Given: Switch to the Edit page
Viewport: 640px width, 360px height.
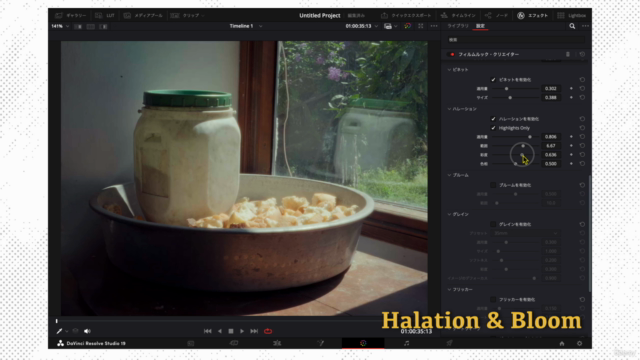Looking at the screenshot, I should [x=277, y=343].
